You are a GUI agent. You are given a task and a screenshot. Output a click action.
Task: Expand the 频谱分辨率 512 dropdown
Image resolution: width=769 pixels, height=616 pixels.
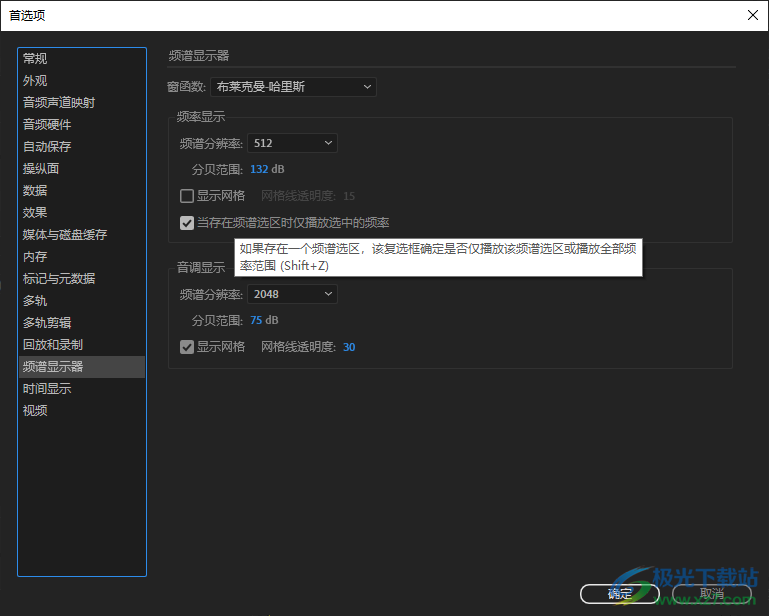coord(292,143)
